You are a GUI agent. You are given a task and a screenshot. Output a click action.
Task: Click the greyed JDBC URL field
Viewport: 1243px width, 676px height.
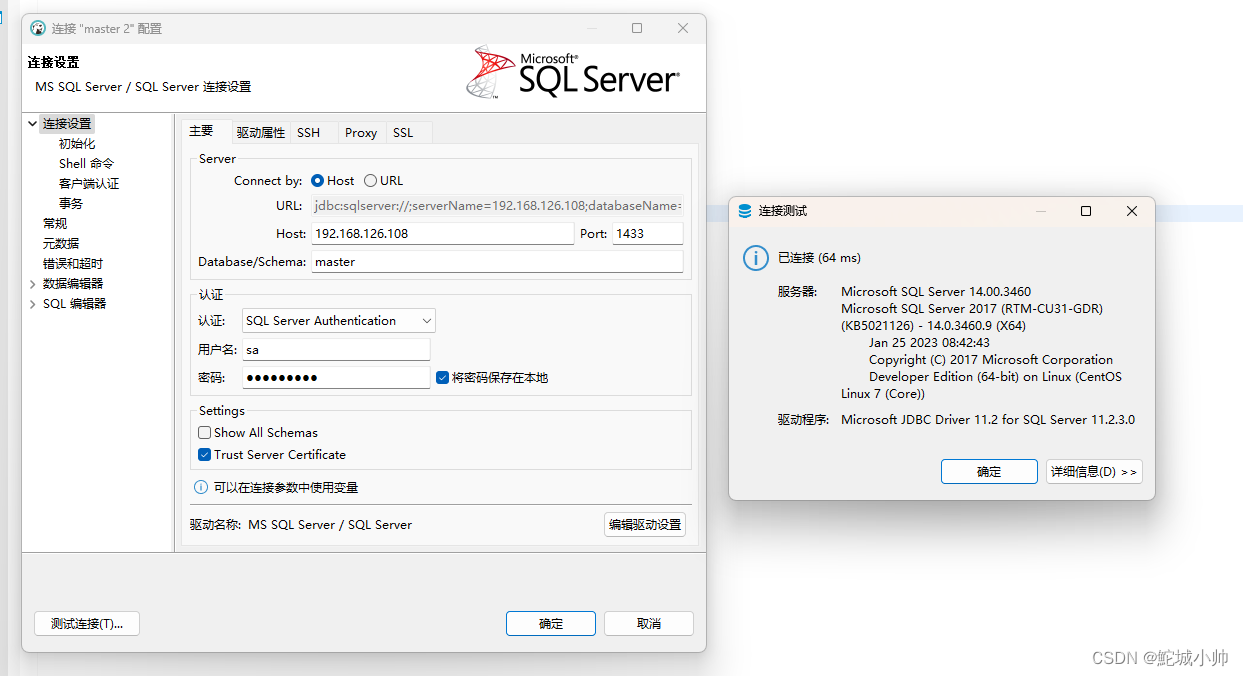pos(497,205)
